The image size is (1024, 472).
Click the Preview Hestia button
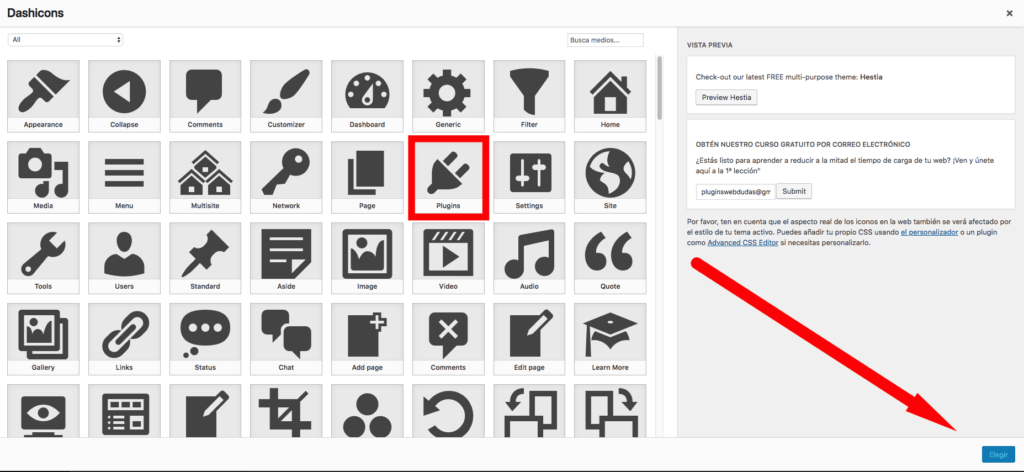[x=726, y=98]
